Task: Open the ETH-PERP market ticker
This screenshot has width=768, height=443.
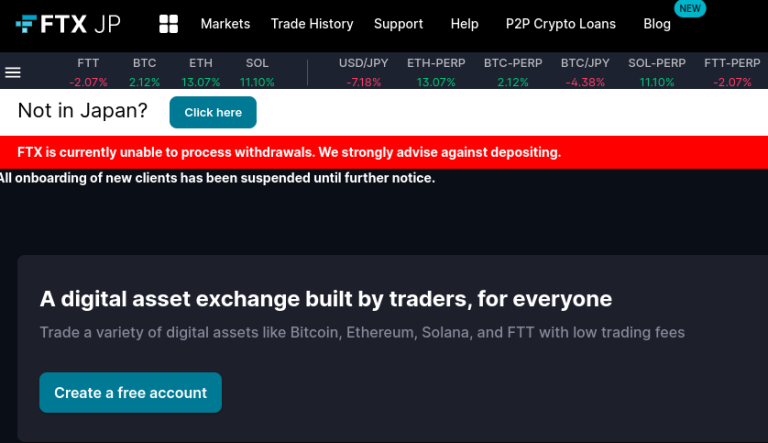Action: point(436,72)
